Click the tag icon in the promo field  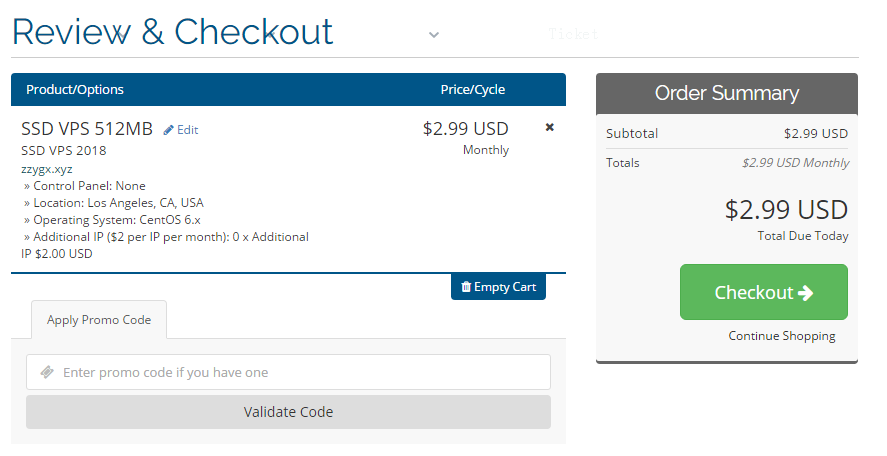click(48, 372)
